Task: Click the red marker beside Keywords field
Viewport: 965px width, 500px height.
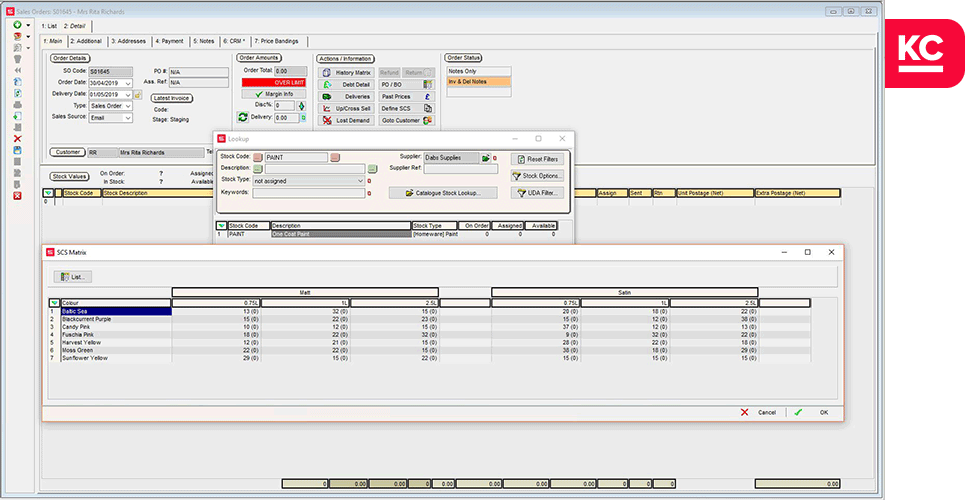Action: tap(369, 194)
